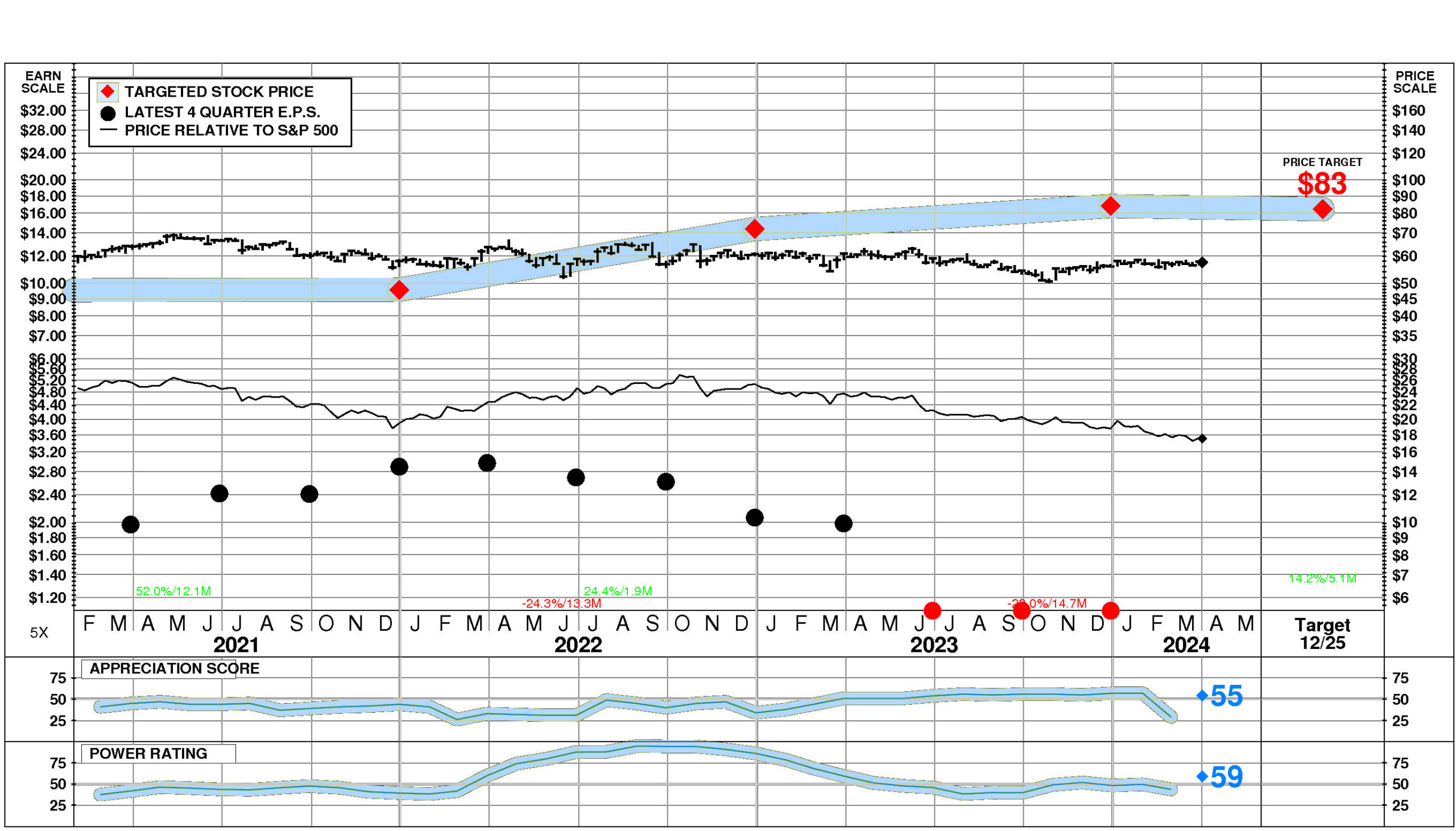Click the red circle near June 2023
This screenshot has width=1456, height=831.
click(932, 611)
